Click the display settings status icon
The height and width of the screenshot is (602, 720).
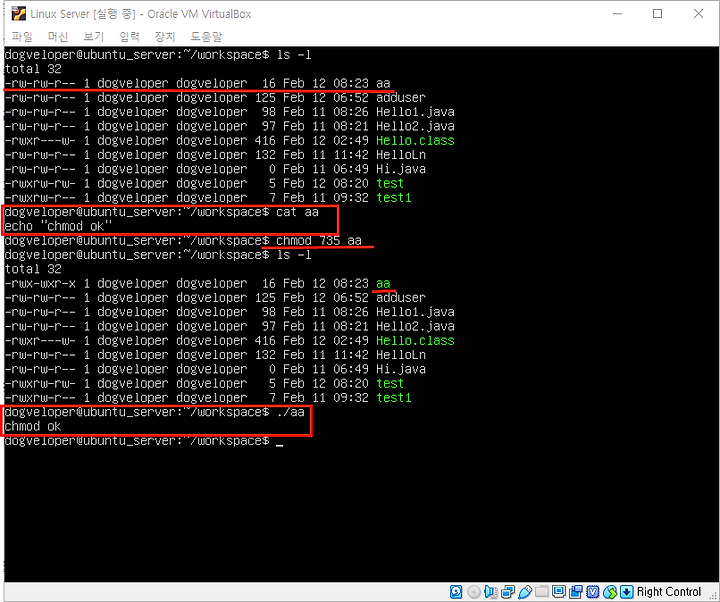coord(559,591)
